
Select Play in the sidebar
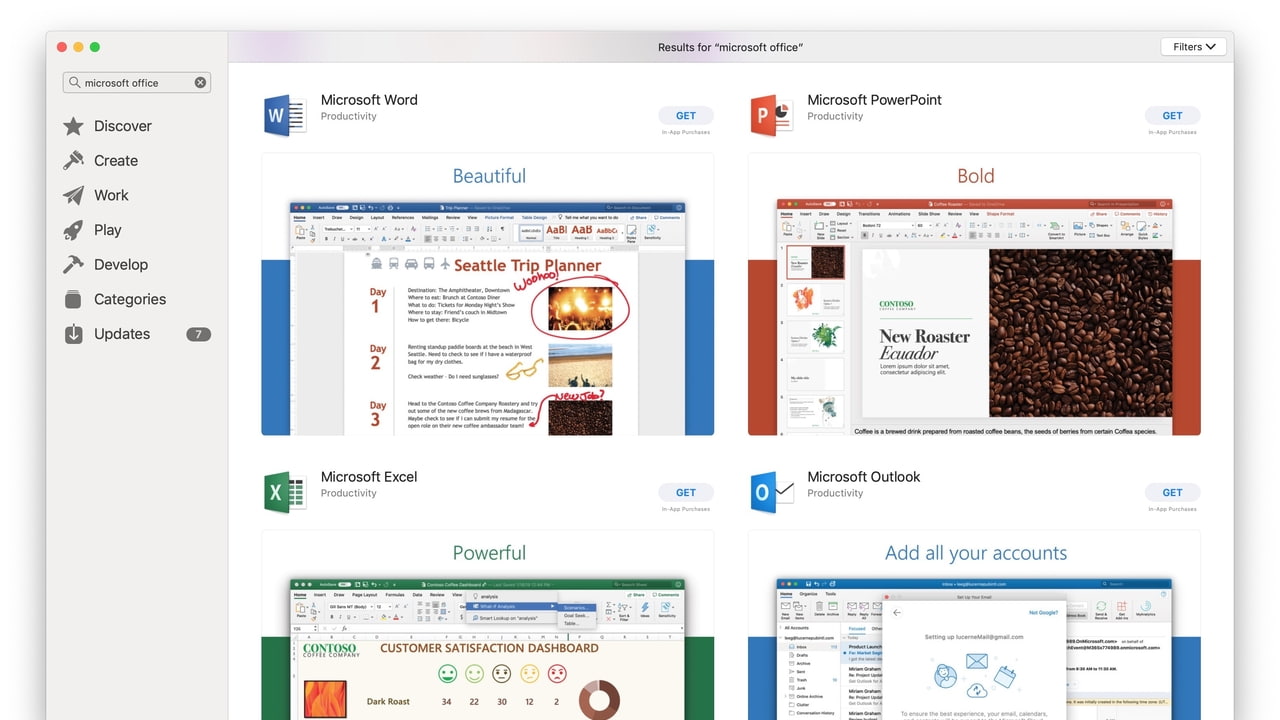(x=108, y=230)
